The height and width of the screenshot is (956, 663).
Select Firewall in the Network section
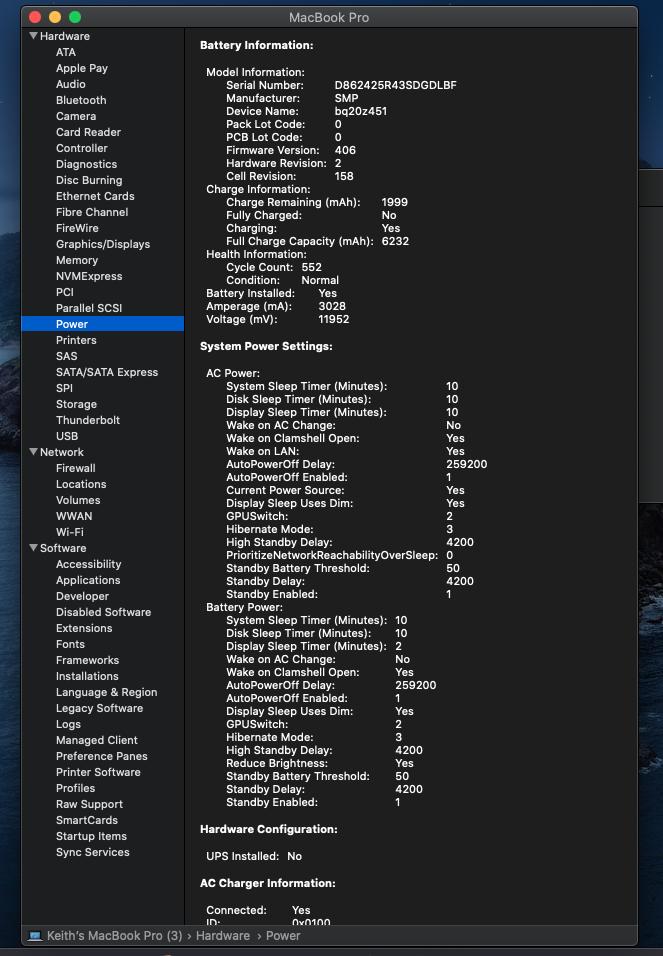coord(76,468)
